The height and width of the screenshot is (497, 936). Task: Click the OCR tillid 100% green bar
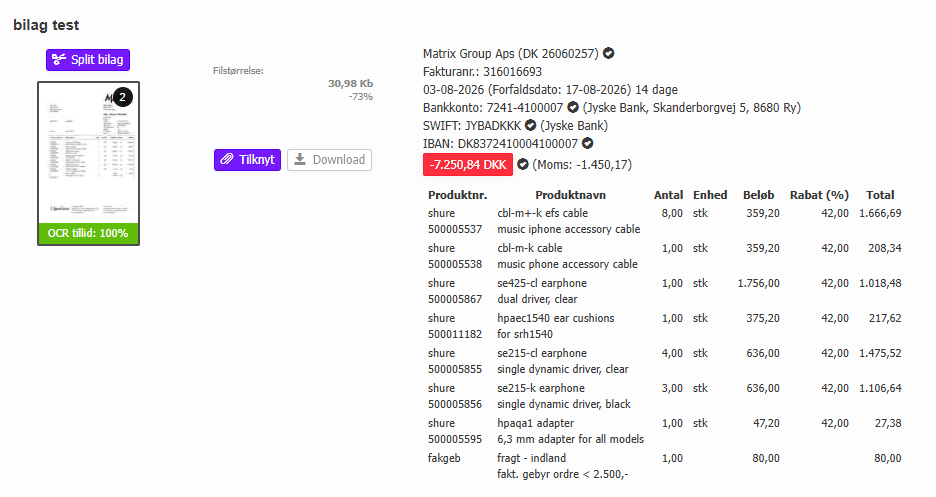pyautogui.click(x=88, y=233)
